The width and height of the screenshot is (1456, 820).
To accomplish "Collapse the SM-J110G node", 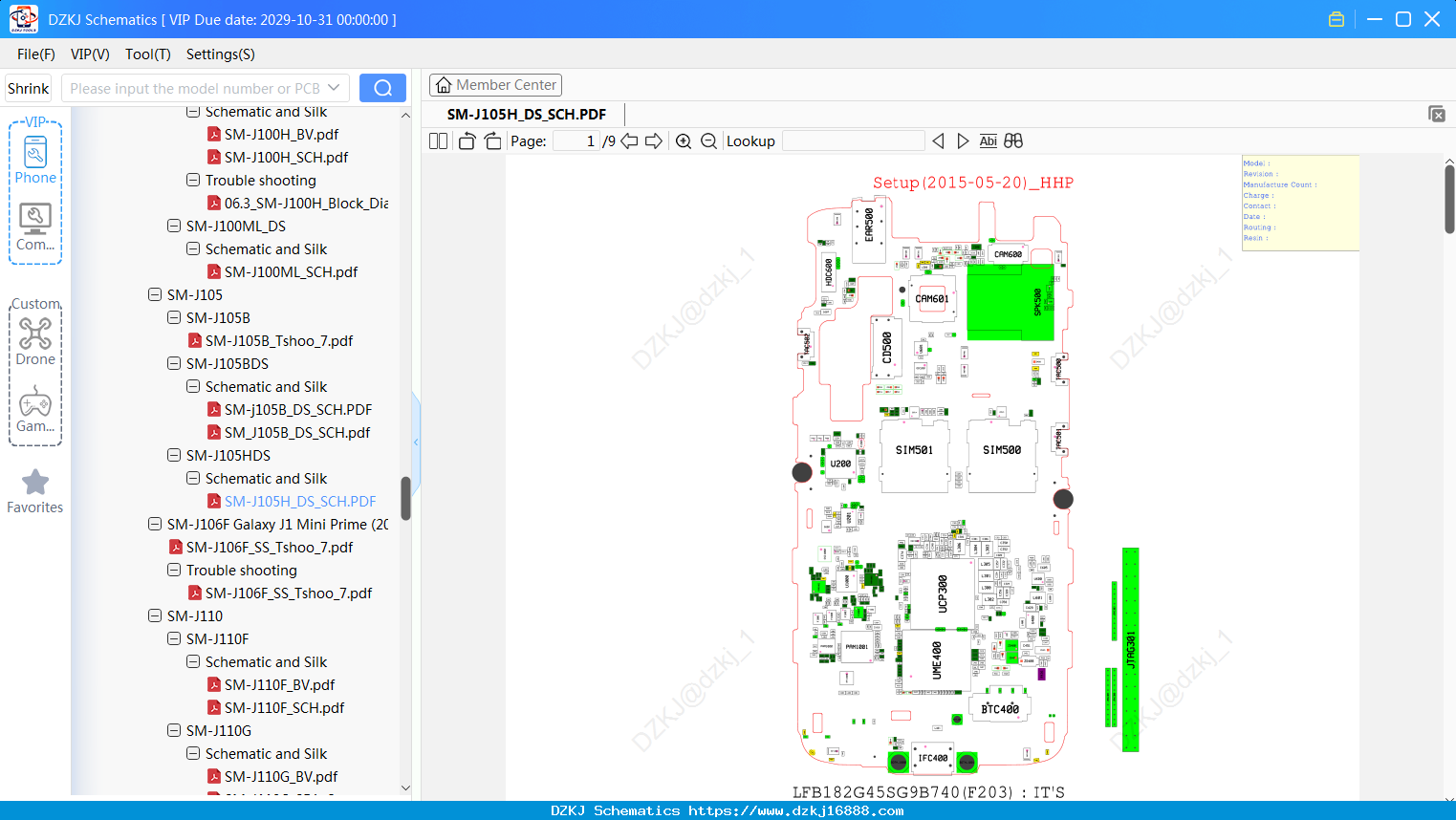I will coord(174,731).
